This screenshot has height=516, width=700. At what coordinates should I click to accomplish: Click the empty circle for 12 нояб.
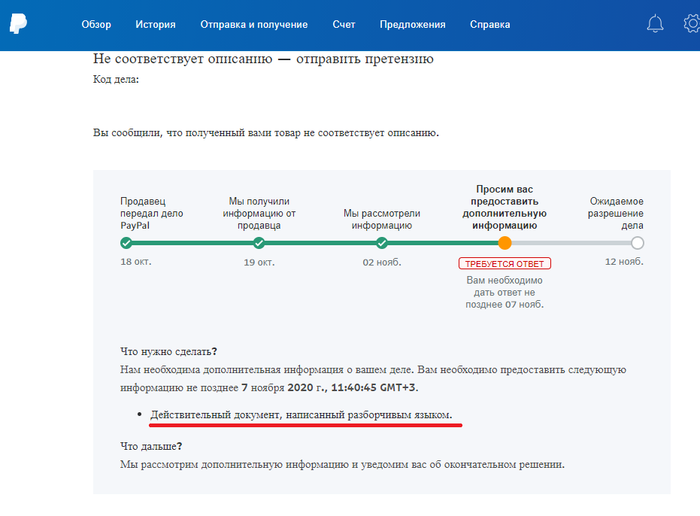[638, 243]
